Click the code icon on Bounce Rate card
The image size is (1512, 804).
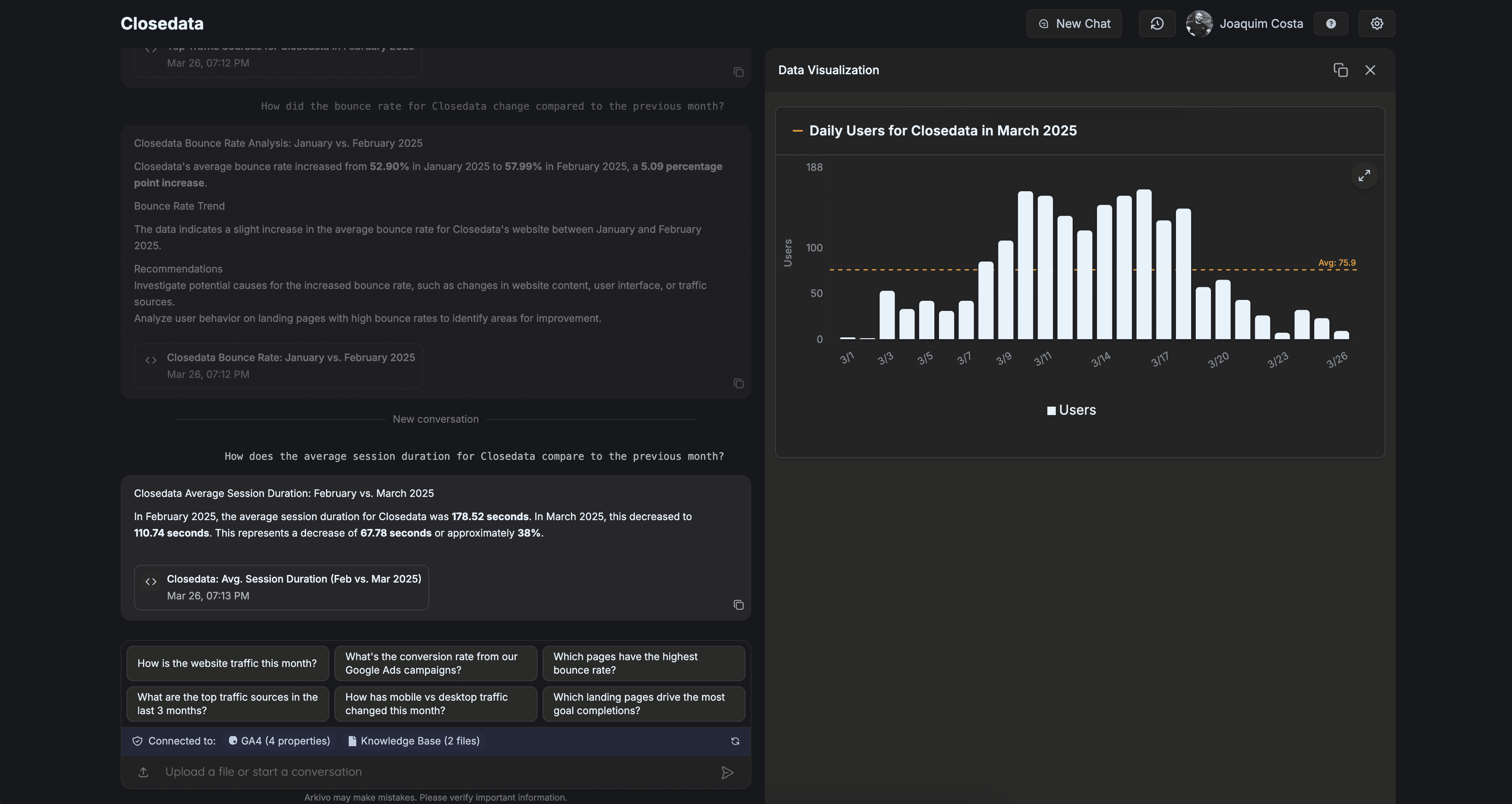[151, 360]
